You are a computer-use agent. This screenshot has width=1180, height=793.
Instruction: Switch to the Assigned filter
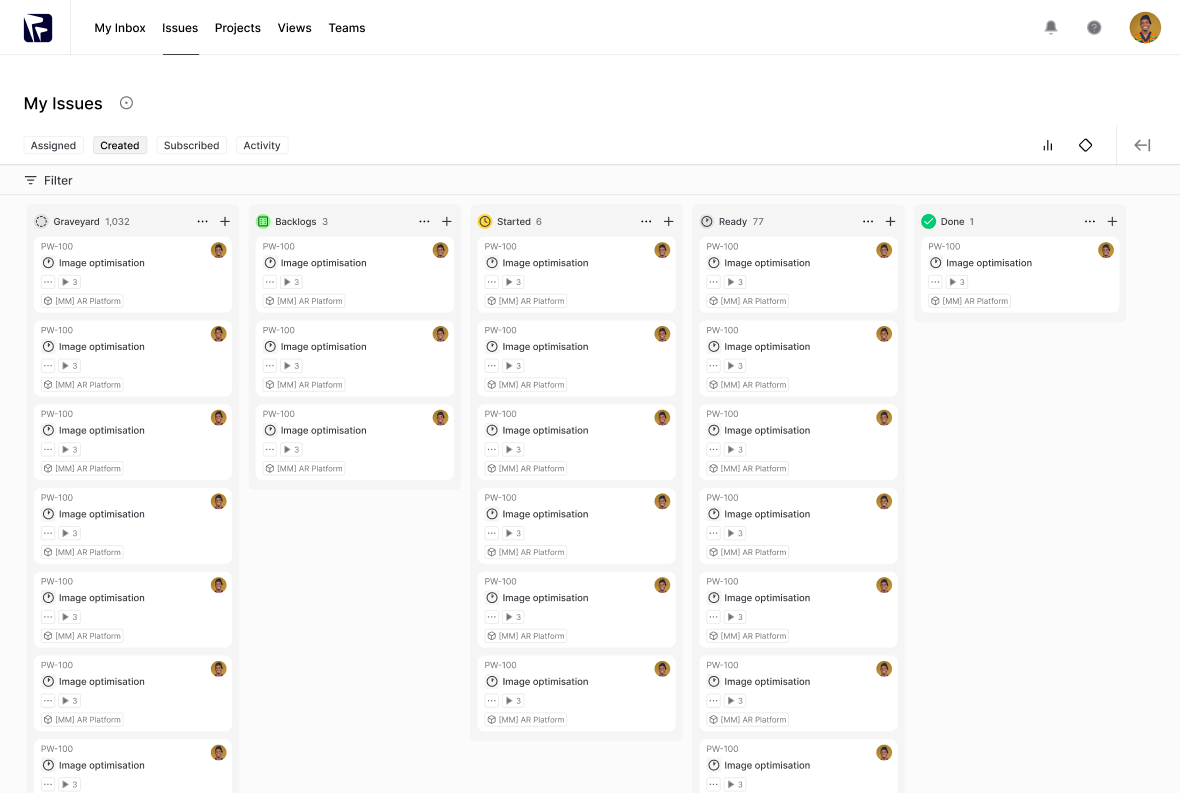click(x=53, y=145)
